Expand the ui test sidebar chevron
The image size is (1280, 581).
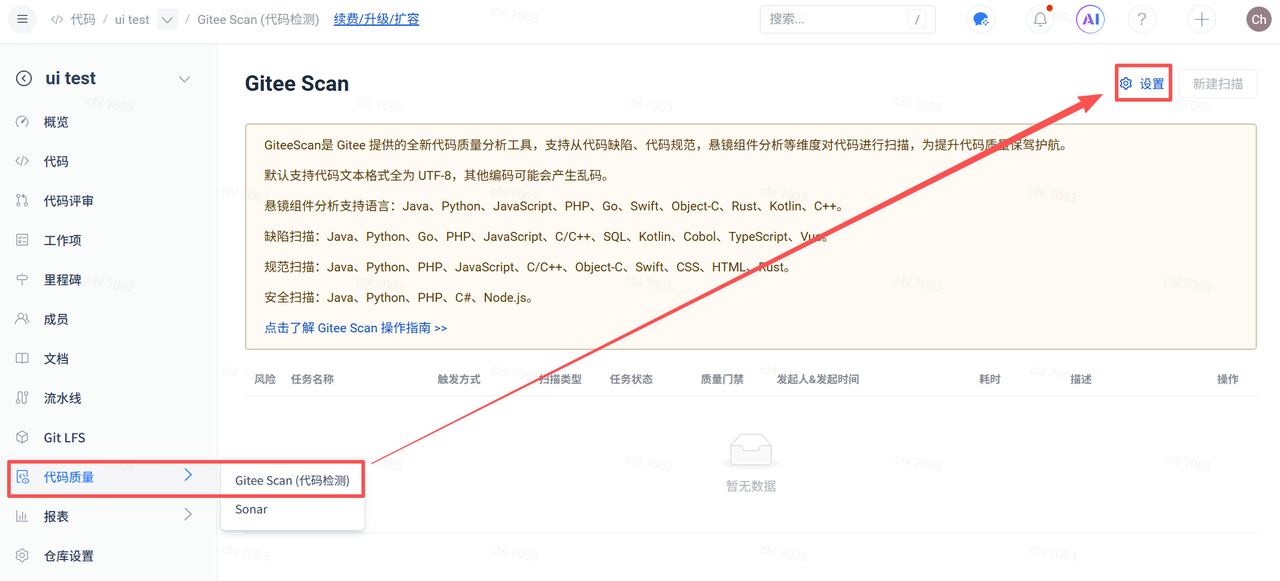184,79
